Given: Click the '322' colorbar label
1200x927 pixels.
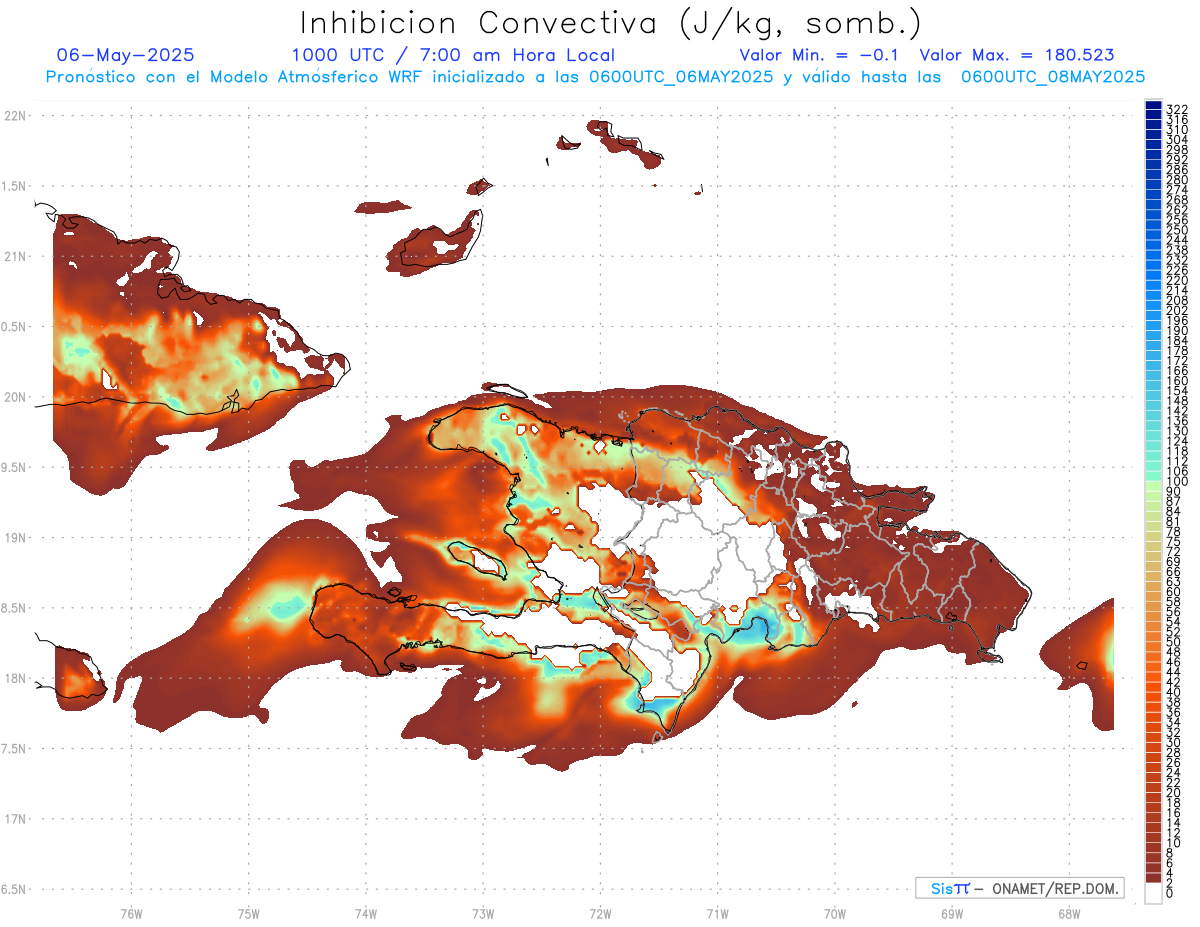Looking at the screenshot, I should pyautogui.click(x=1177, y=109).
